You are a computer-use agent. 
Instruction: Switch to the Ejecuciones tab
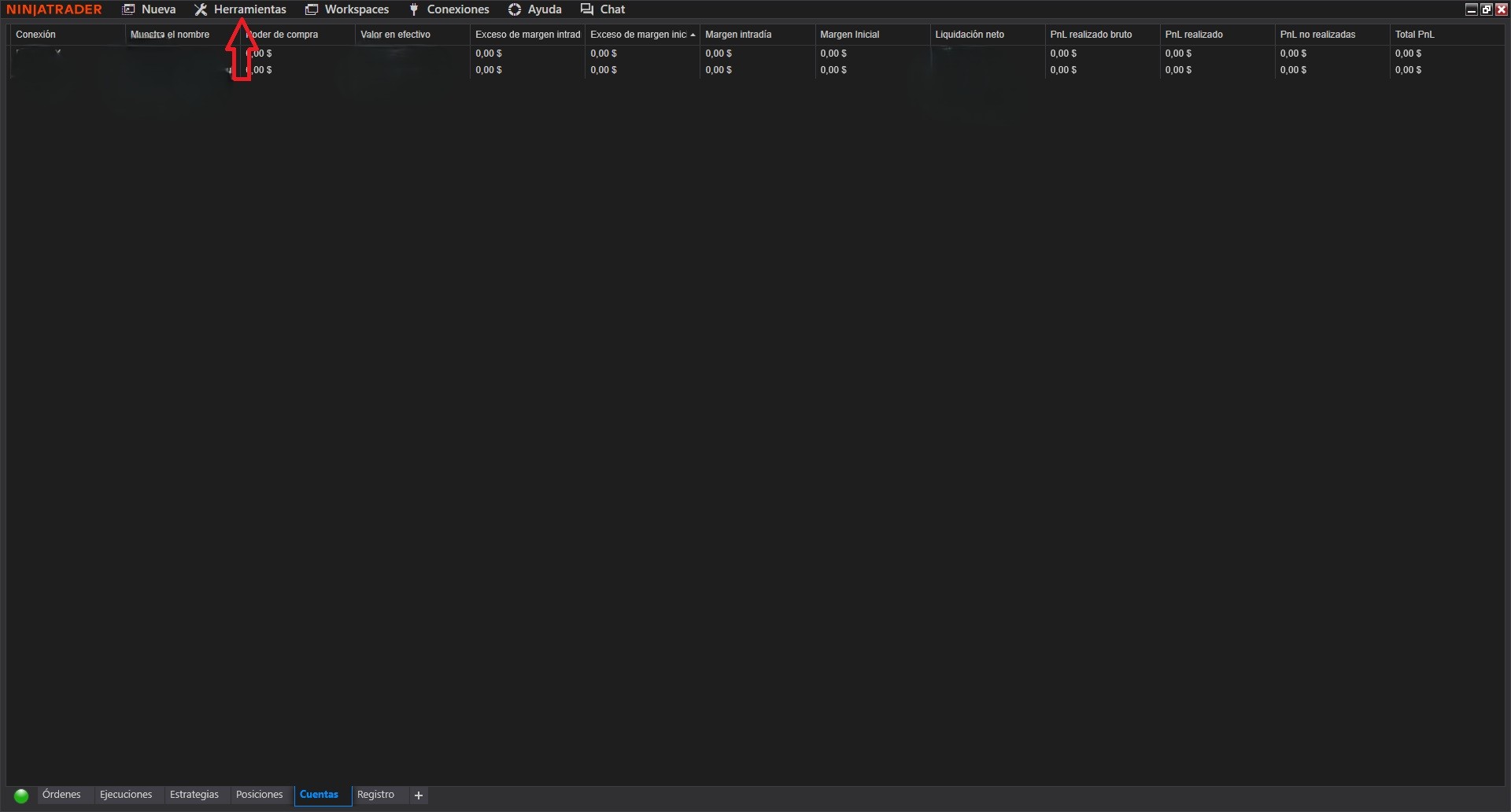[126, 795]
